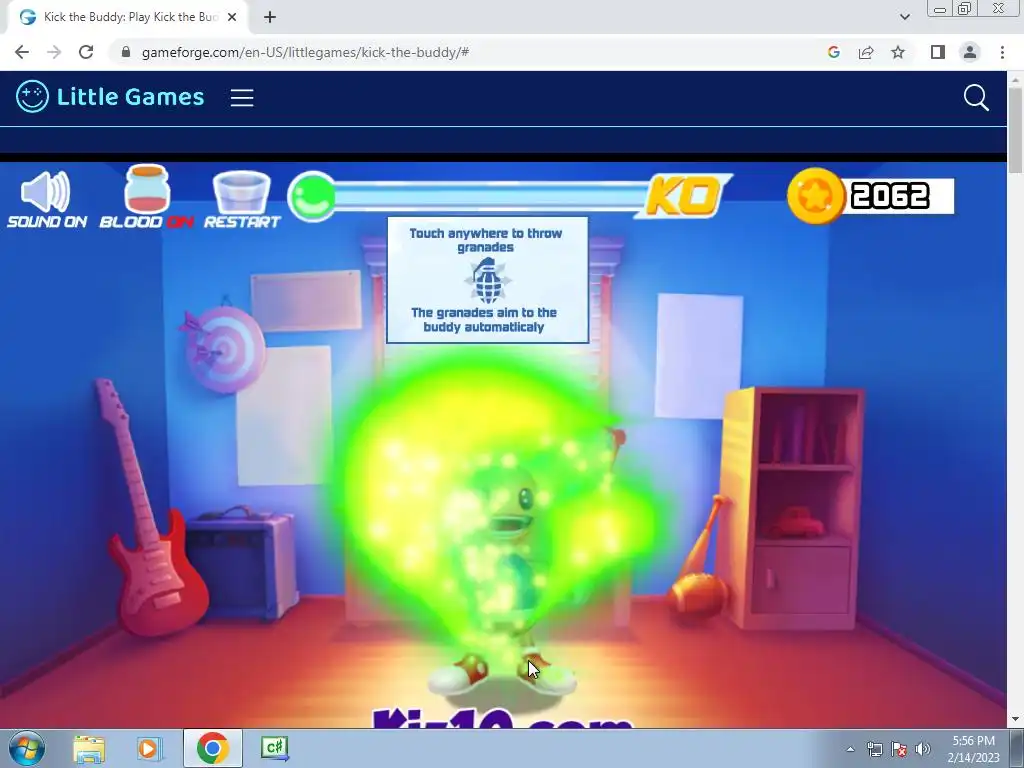Click the Little Games title link
The height and width of the screenshot is (768, 1024).
pyautogui.click(x=131, y=97)
